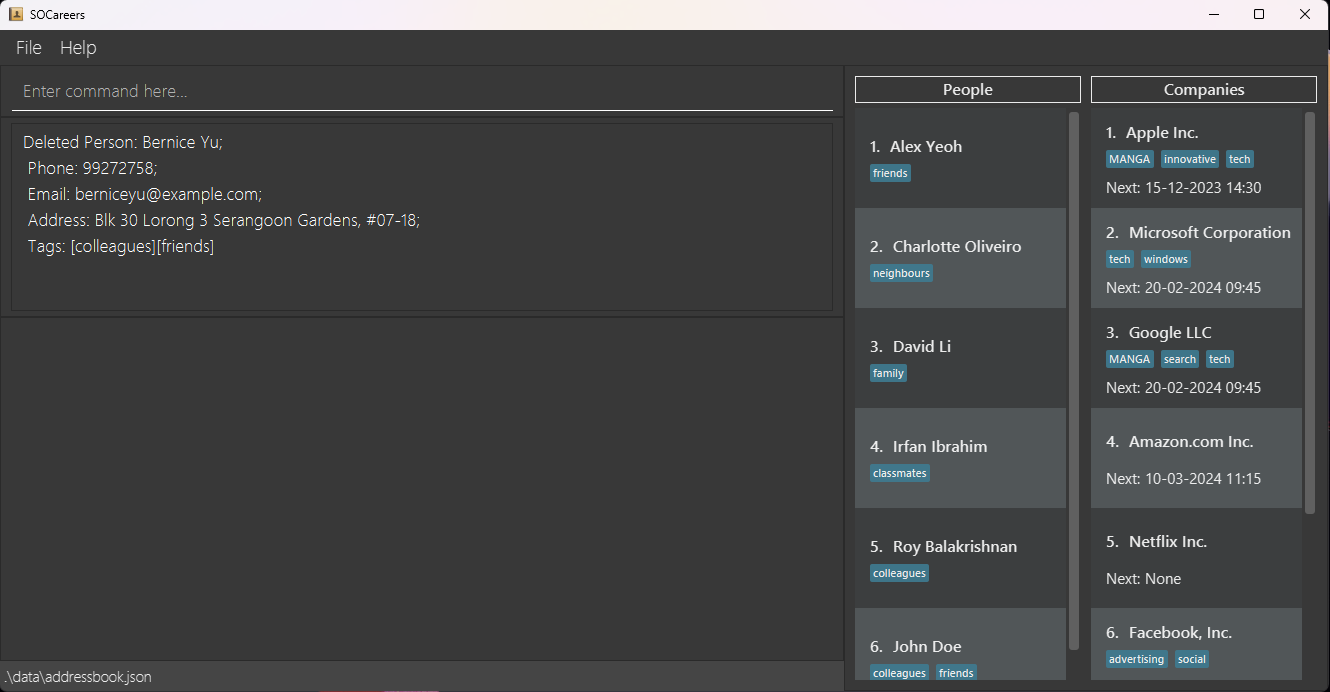Click the SOCareers app icon in title bar
Screen dimensions: 1330x692
coord(16,14)
